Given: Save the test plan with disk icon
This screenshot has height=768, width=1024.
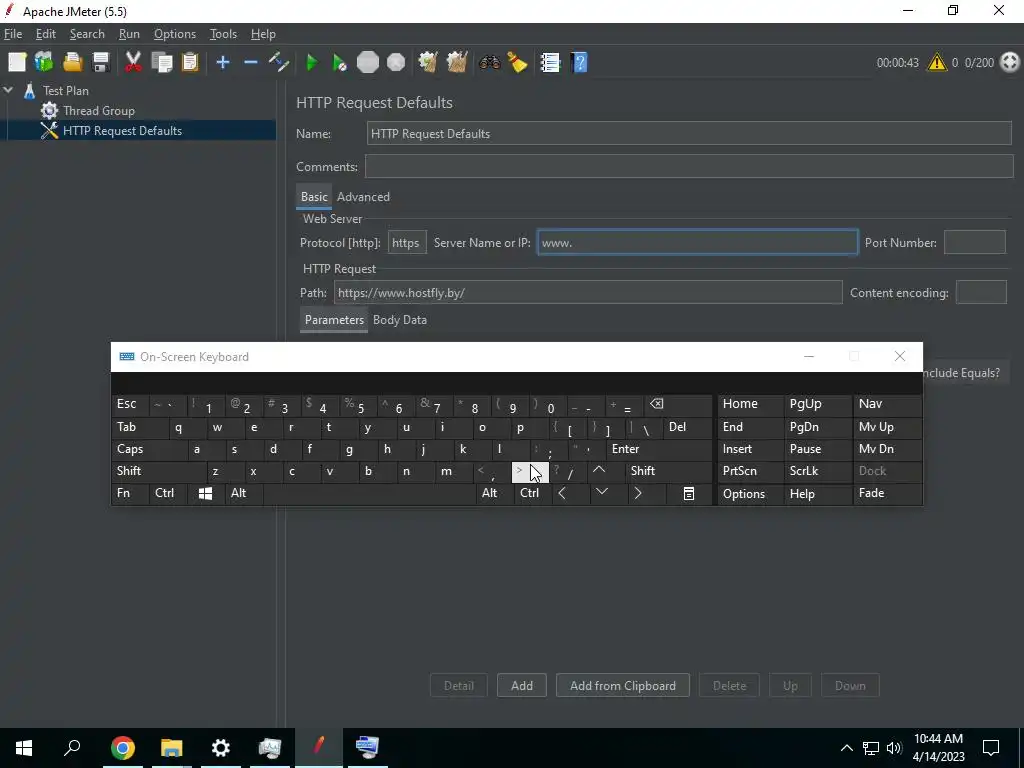Looking at the screenshot, I should pyautogui.click(x=101, y=62).
